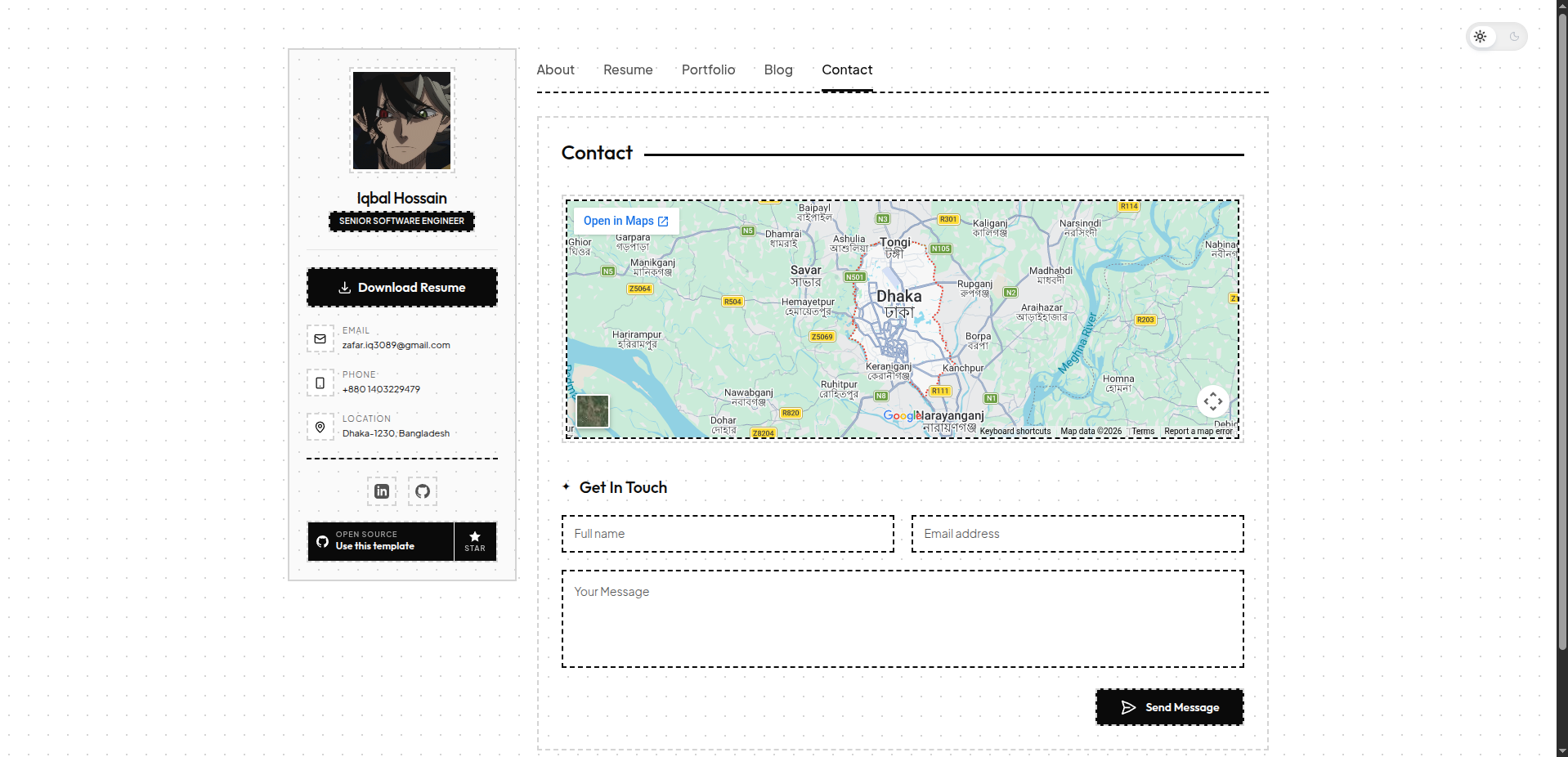Open the LinkedIn profile icon
Screen dimensions: 1568x757
click(382, 491)
